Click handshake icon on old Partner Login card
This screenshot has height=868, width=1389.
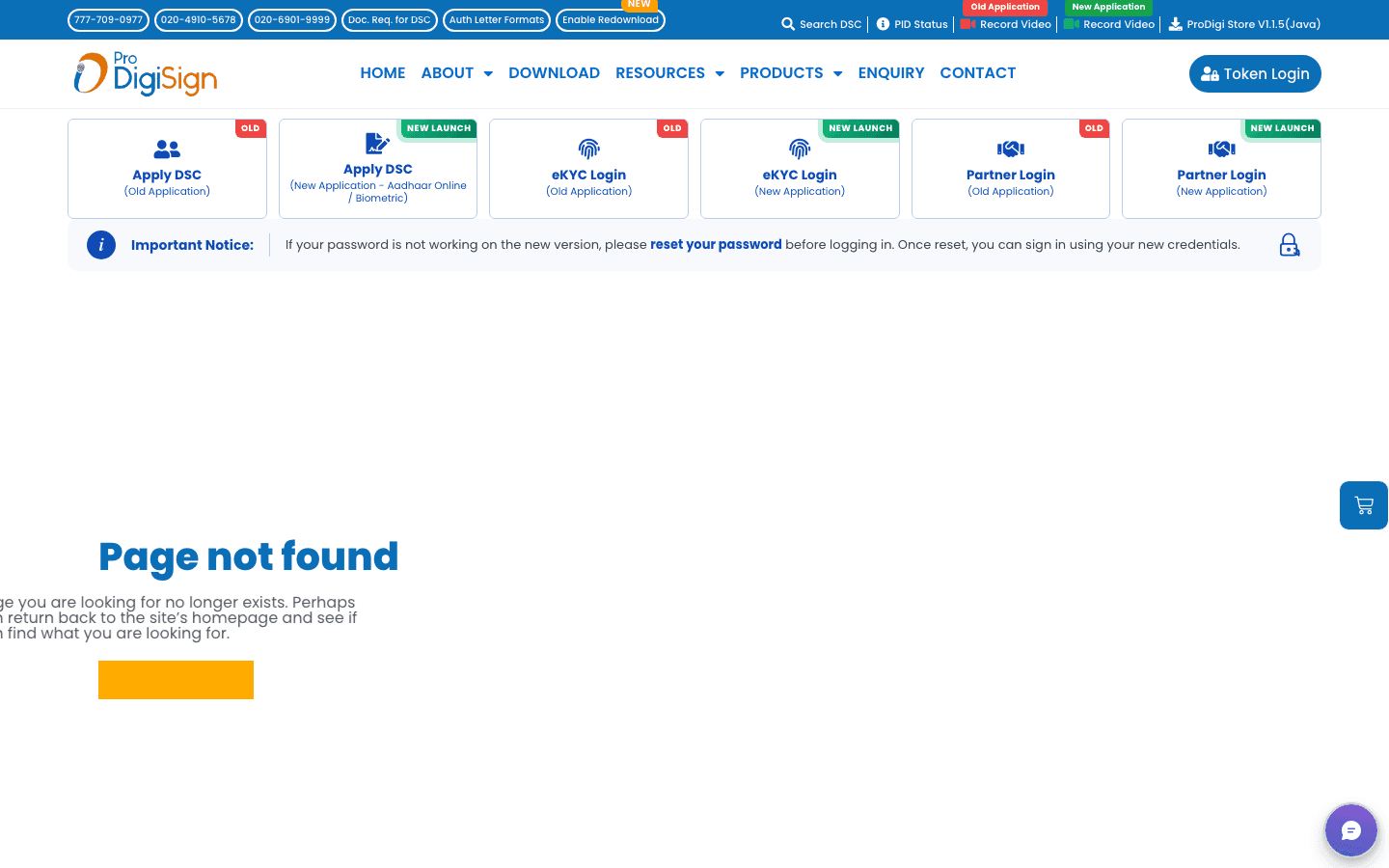1011,149
